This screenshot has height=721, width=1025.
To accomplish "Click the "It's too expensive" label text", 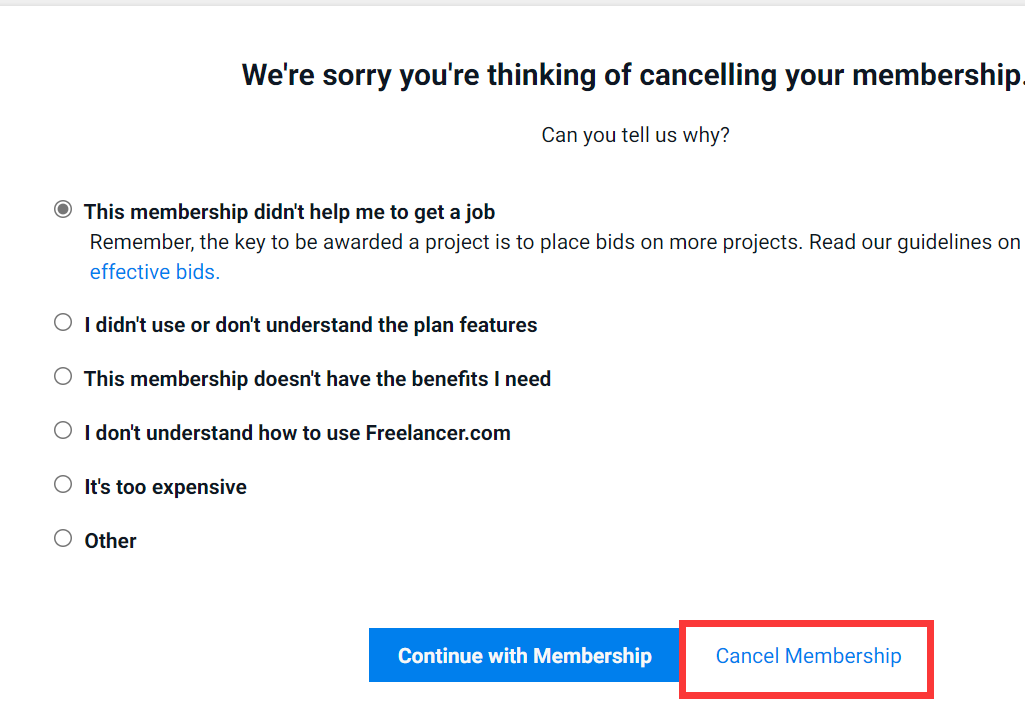I will pos(165,487).
